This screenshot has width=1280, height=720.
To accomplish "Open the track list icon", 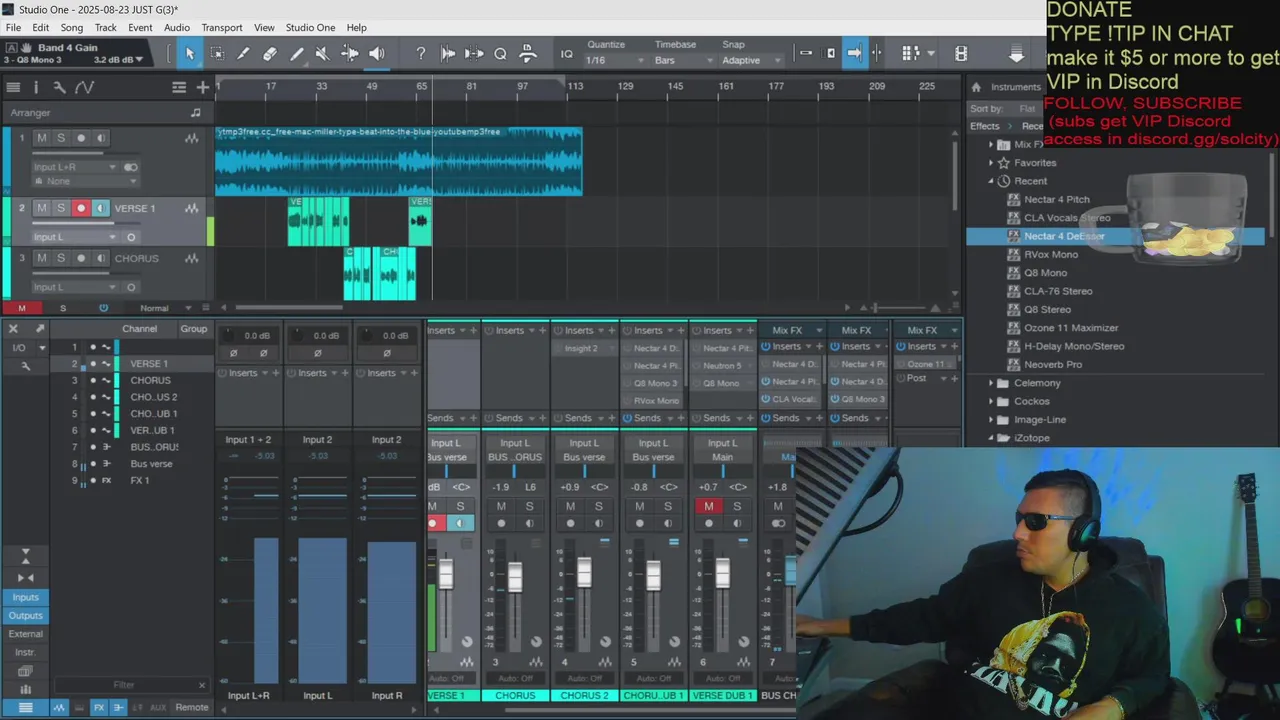I will (12, 88).
